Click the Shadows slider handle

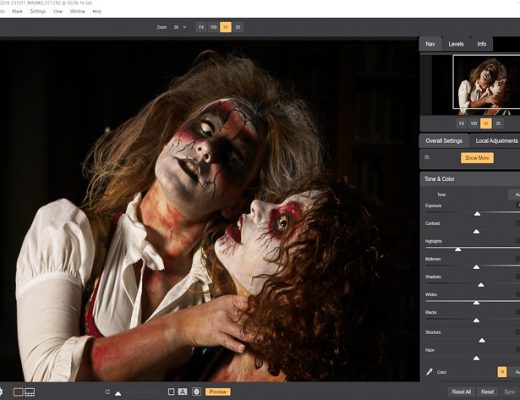tap(481, 285)
